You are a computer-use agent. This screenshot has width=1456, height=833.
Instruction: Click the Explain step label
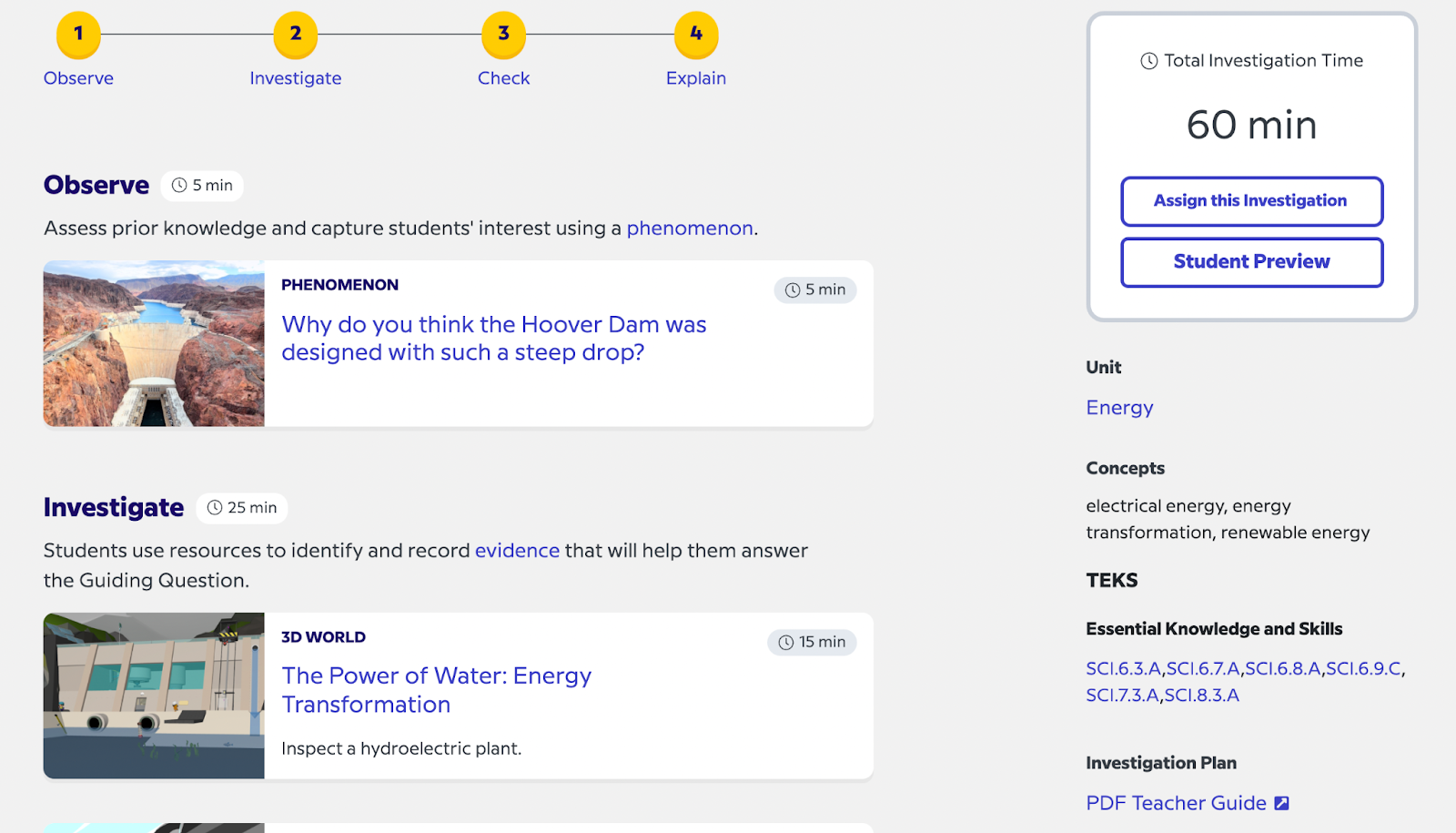pos(696,78)
